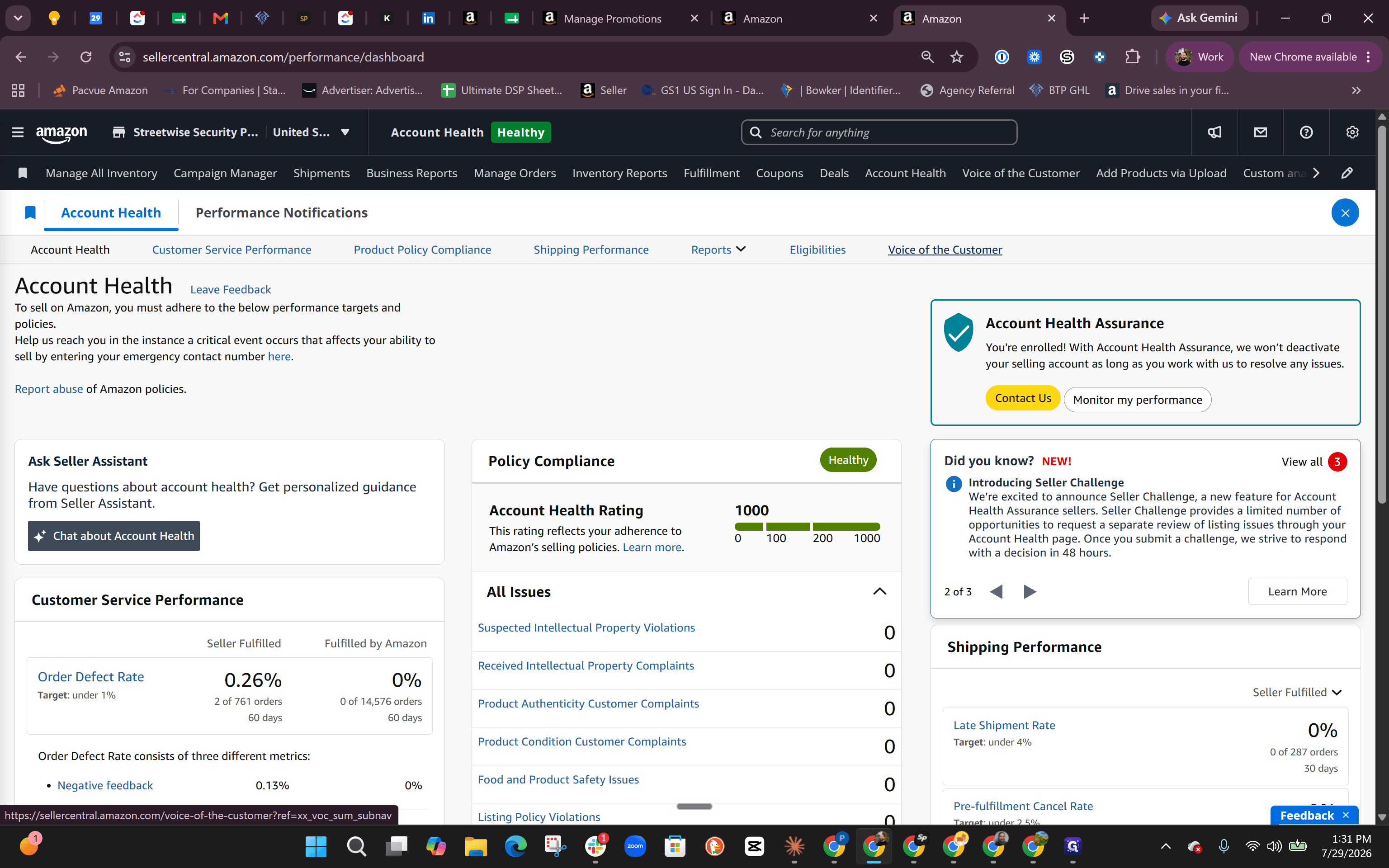The image size is (1389, 868).
Task: Click the Search for anything field
Action: point(879,132)
